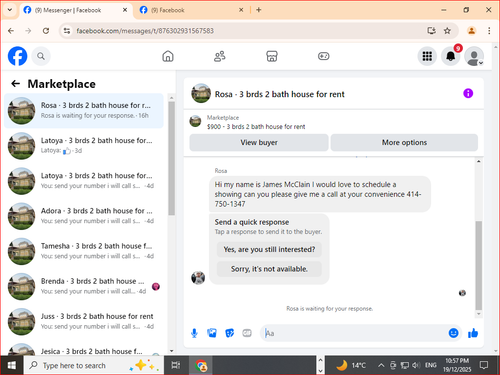Screen dimensions: 500x375
Task: Send a thumbs-up like
Action: coord(473,333)
